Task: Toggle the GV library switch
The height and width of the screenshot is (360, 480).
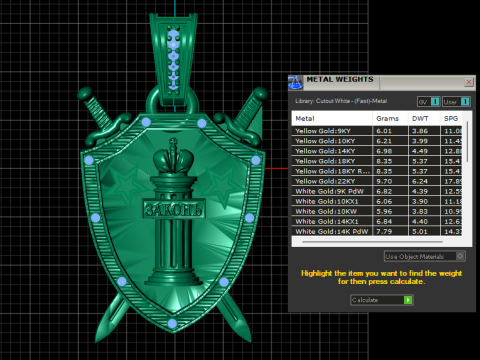Action: 428,102
